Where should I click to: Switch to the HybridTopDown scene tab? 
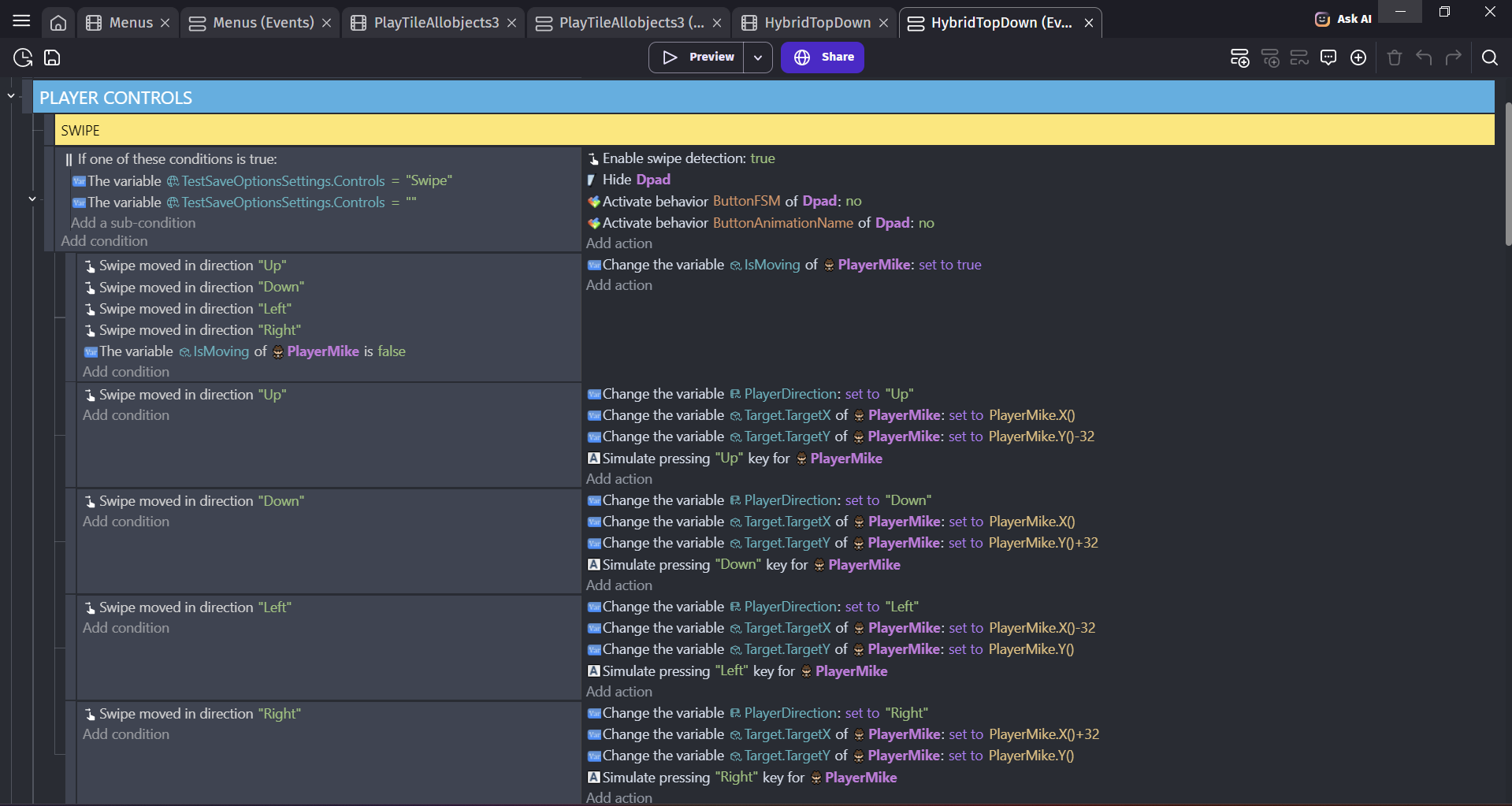808,23
